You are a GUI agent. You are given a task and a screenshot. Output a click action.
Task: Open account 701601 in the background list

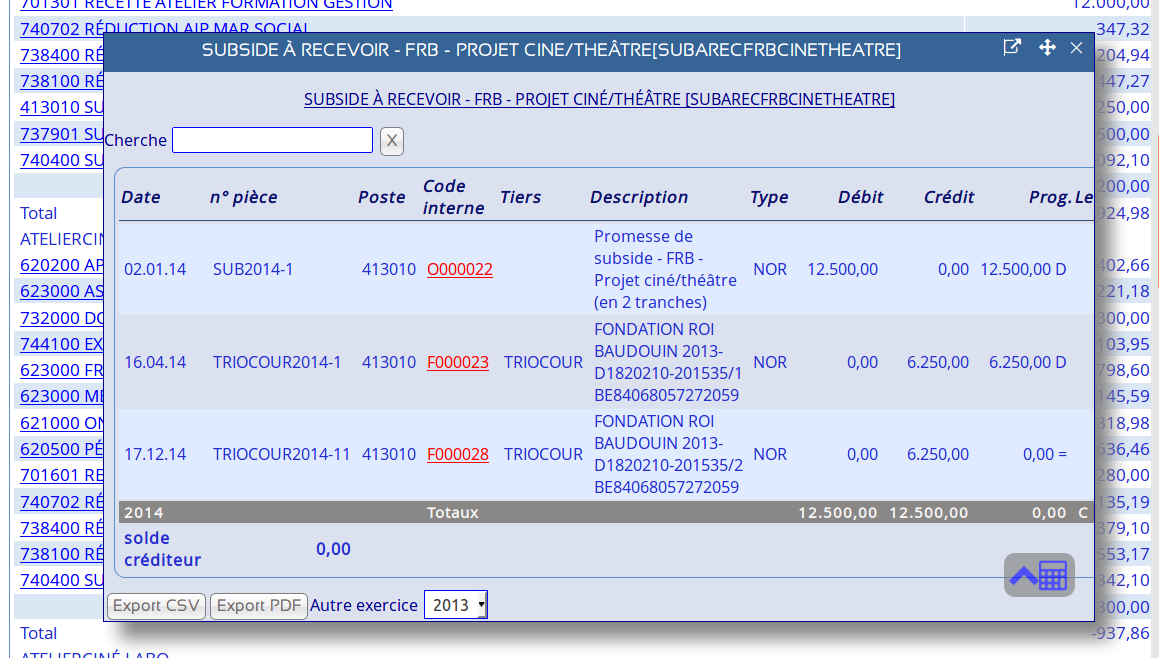pos(62,475)
